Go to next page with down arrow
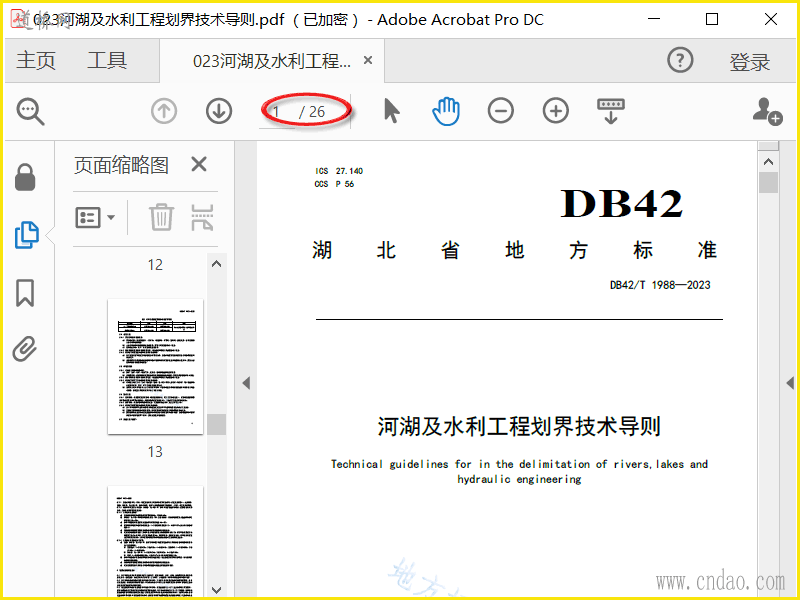 219,111
